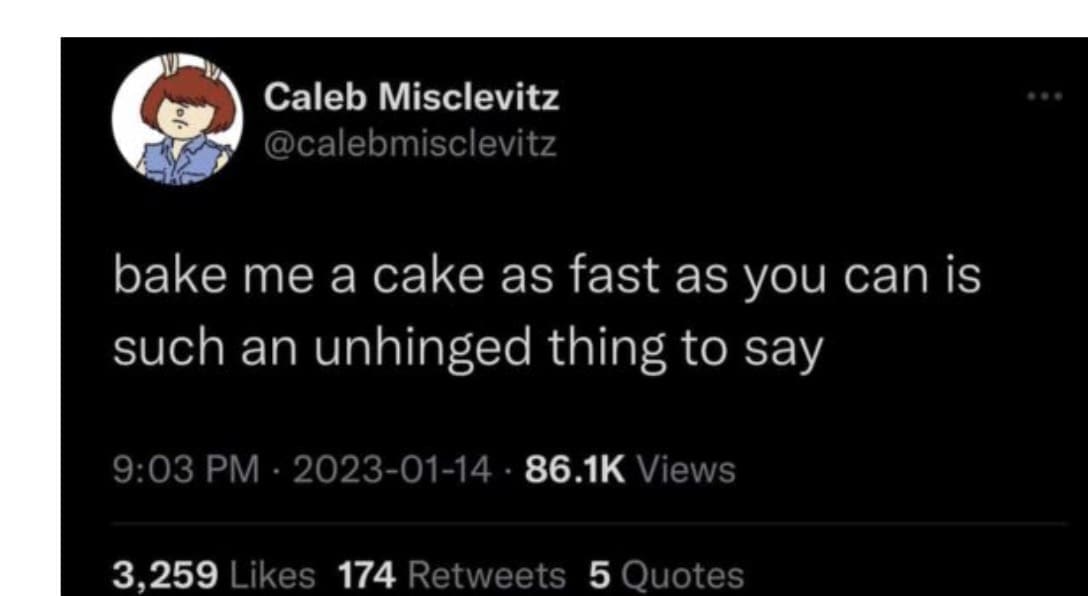This screenshot has height=596, width=1088.
Task: Click the word Views beside 86.1K
Action: (685, 467)
